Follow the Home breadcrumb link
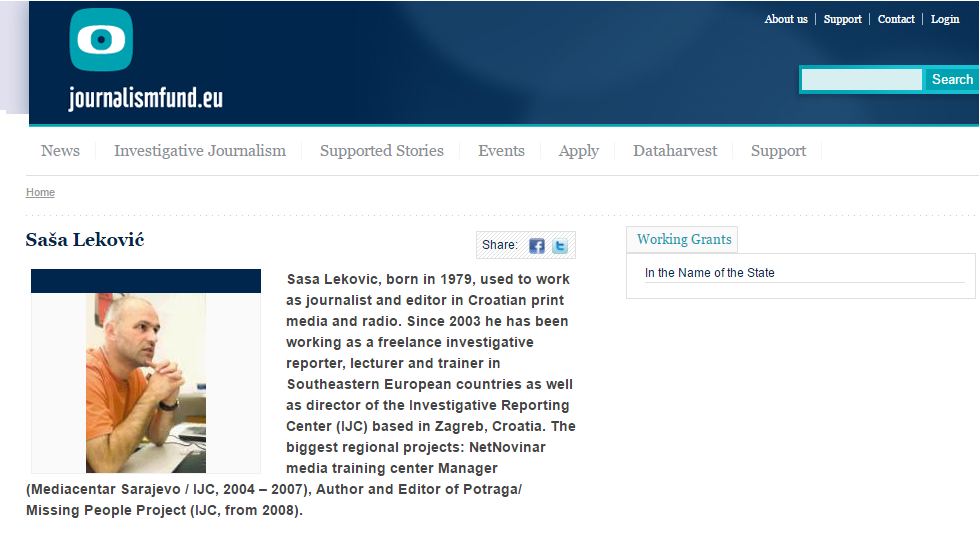This screenshot has height=545, width=979. click(x=40, y=192)
